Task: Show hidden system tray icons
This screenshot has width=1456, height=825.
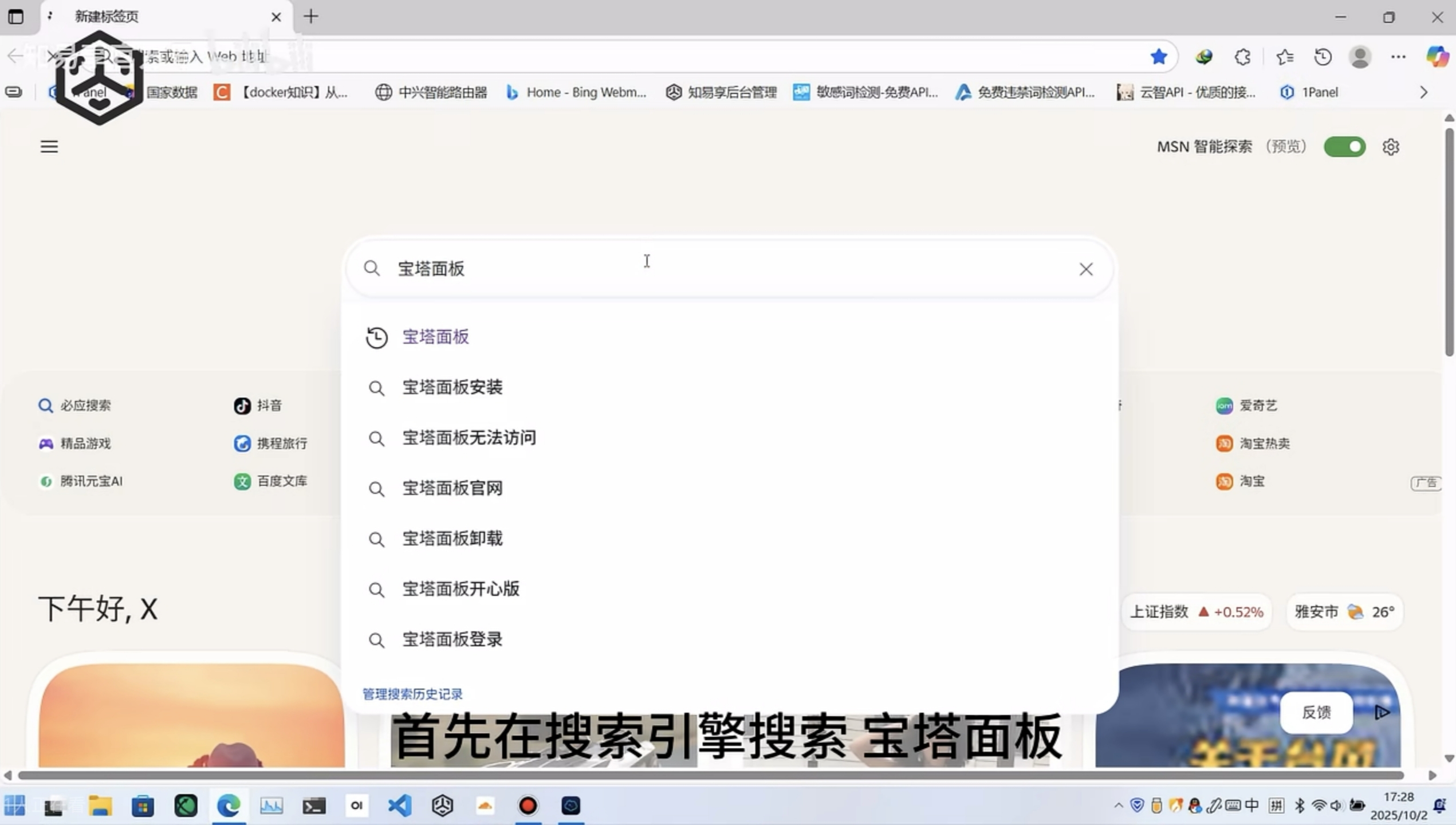Action: point(1118,806)
